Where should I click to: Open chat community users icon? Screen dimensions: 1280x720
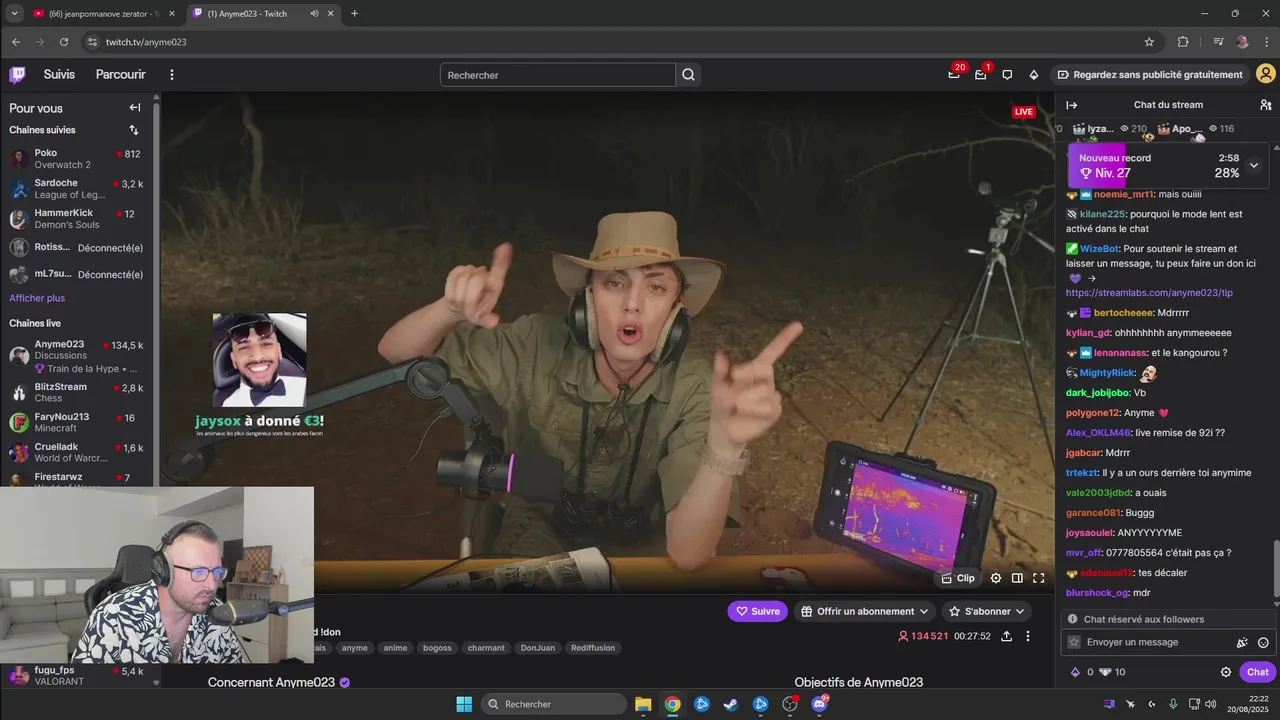pyautogui.click(x=1265, y=105)
